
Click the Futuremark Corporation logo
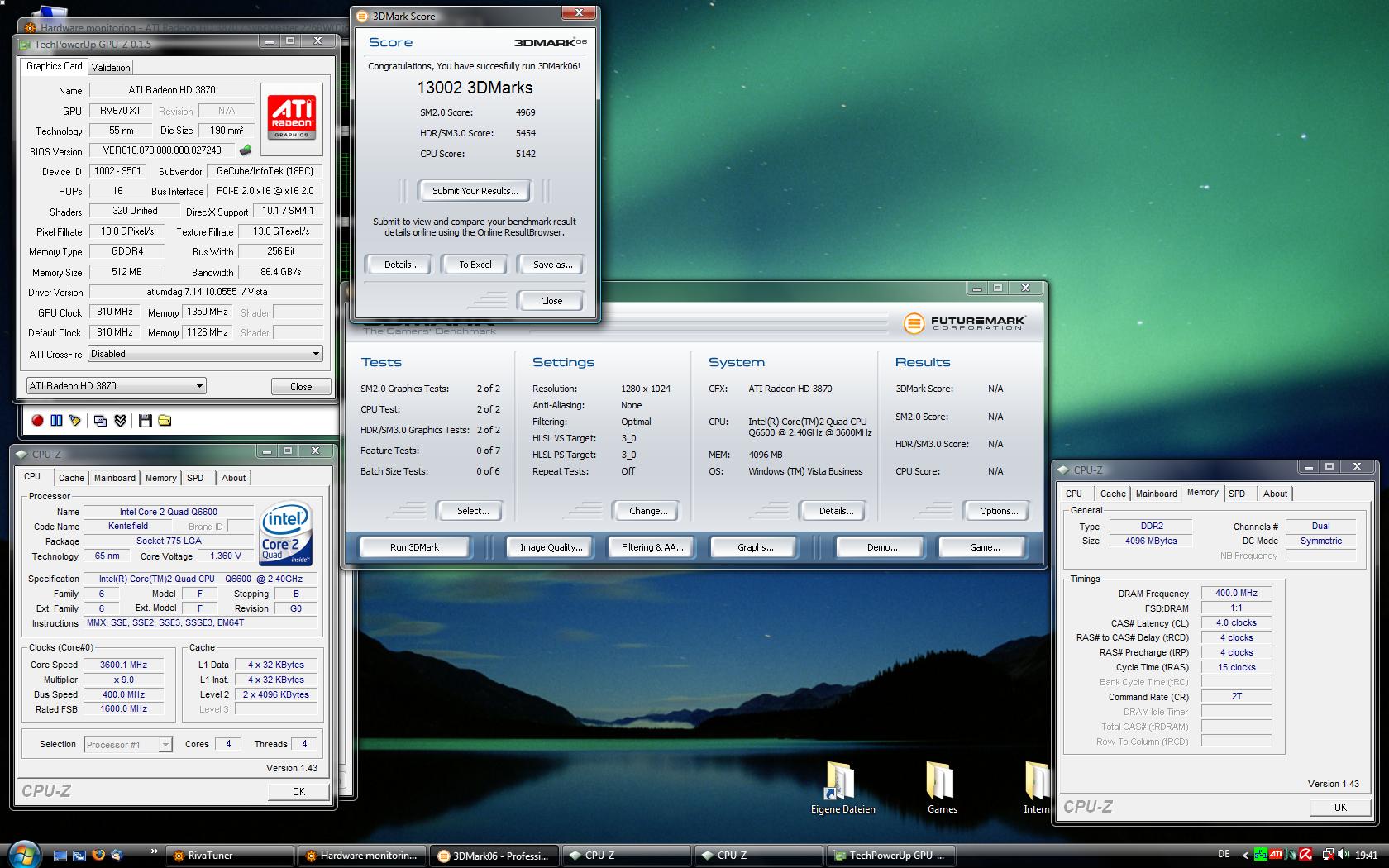(964, 322)
